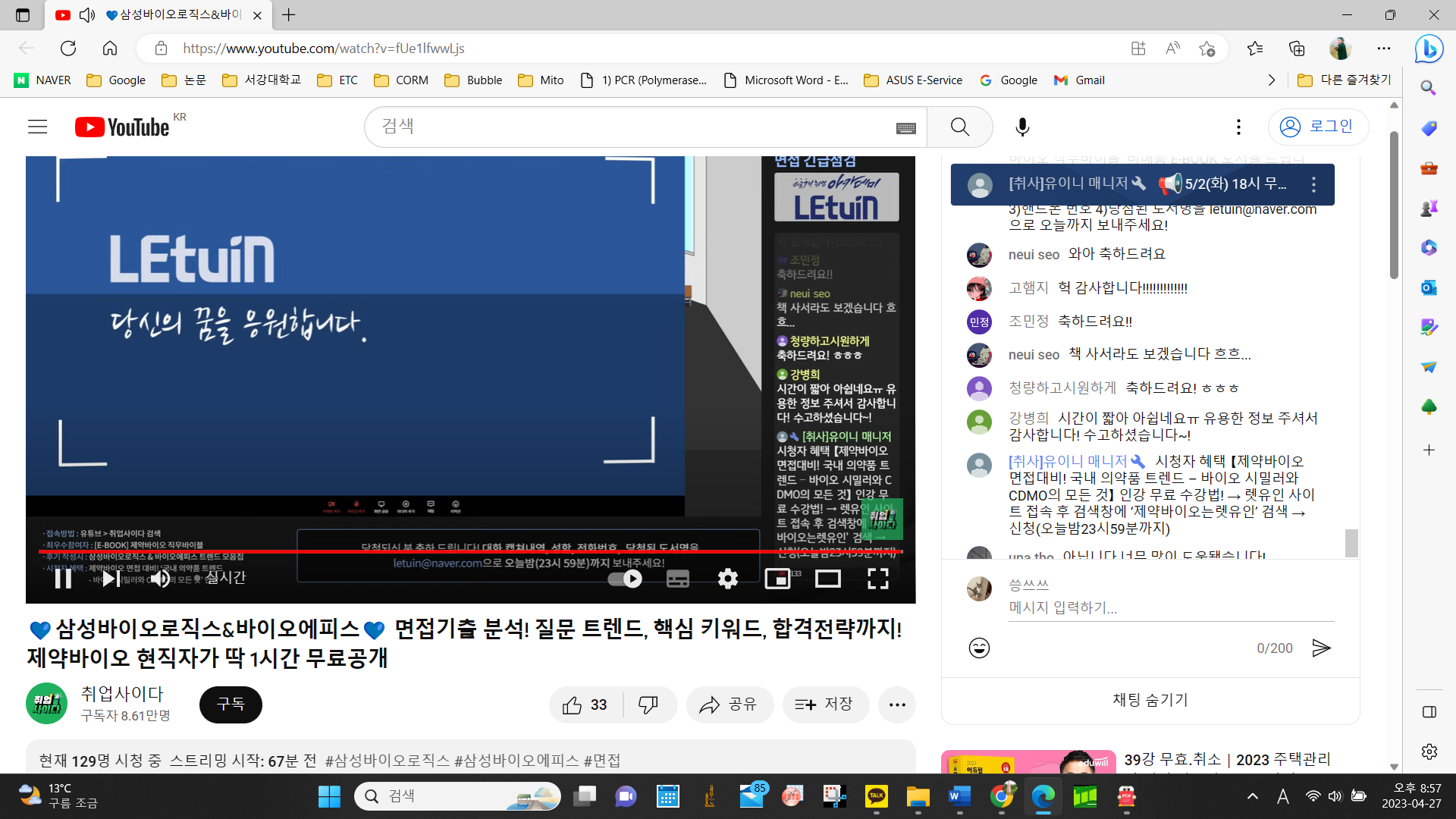The image size is (1456, 819).
Task: Open the YouTube hamburger guide menu
Action: pyautogui.click(x=38, y=127)
